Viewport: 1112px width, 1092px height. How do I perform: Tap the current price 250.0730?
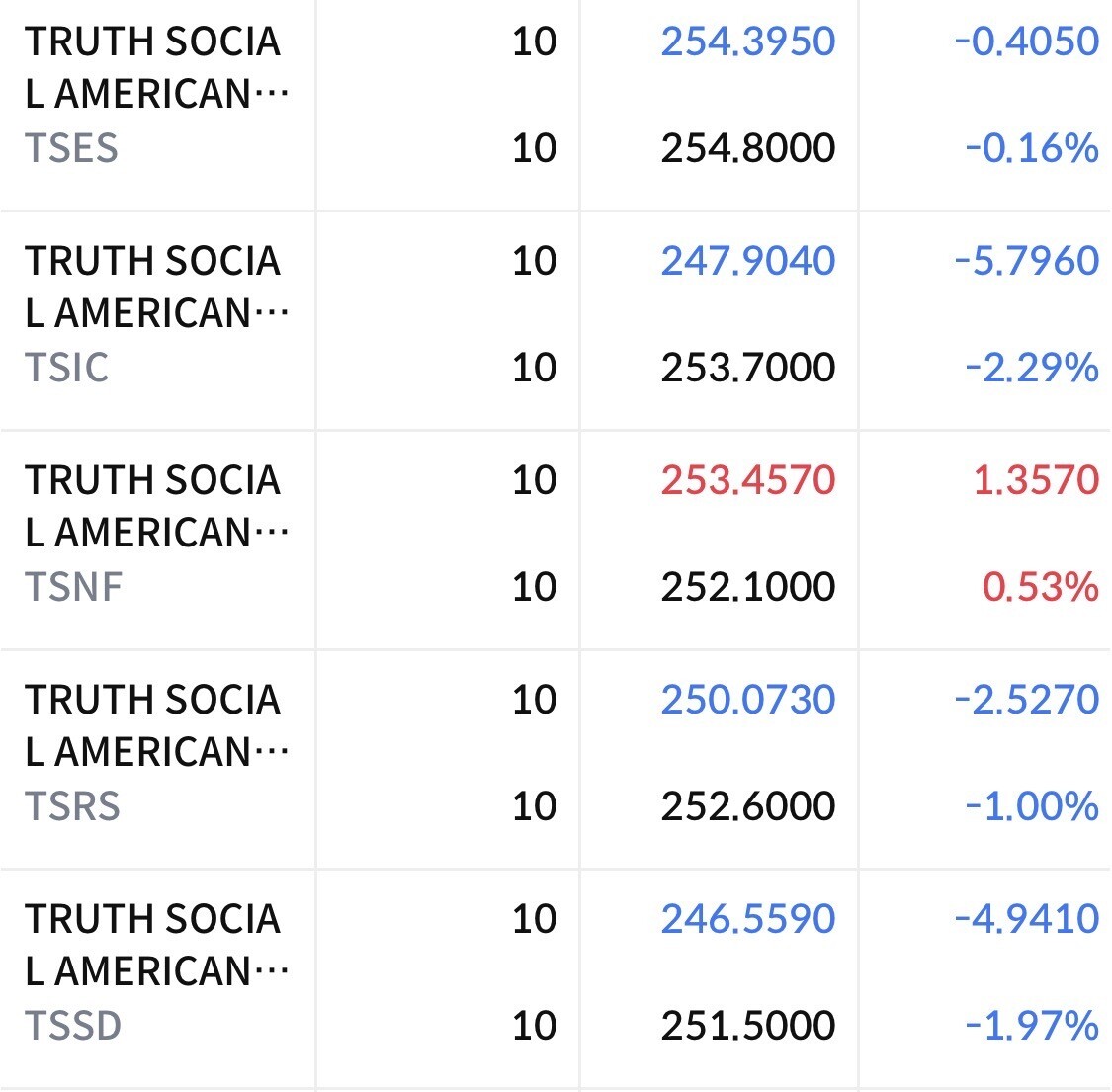pos(748,700)
